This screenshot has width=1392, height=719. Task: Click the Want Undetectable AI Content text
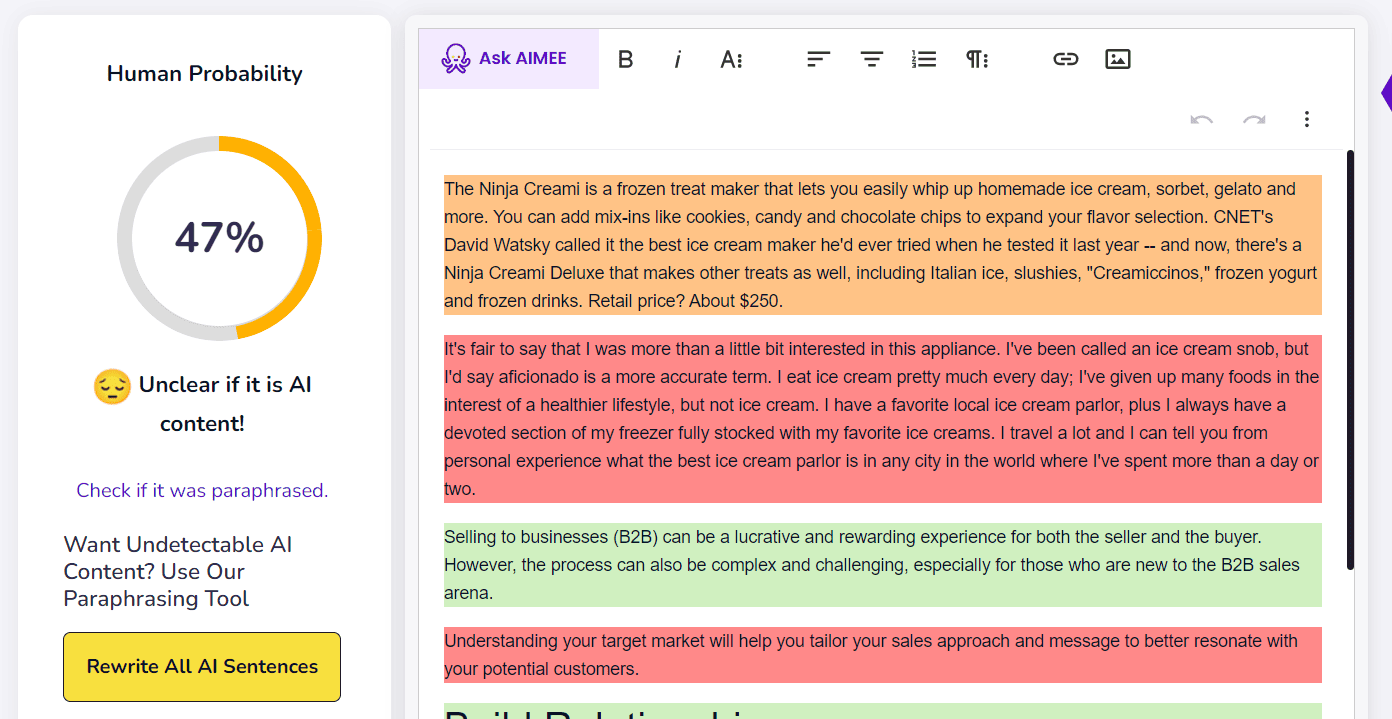coord(178,571)
